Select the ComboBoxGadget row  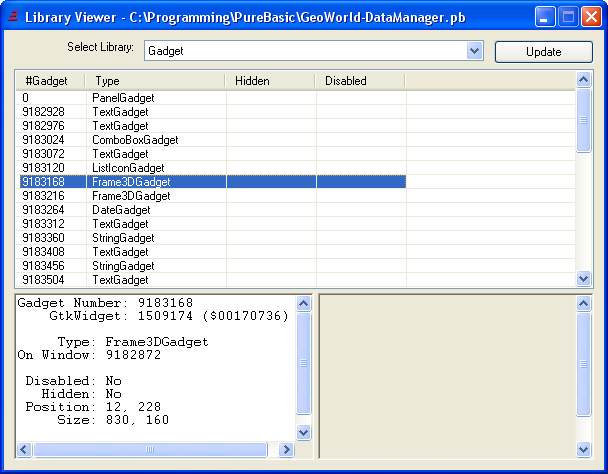[x=212, y=140]
